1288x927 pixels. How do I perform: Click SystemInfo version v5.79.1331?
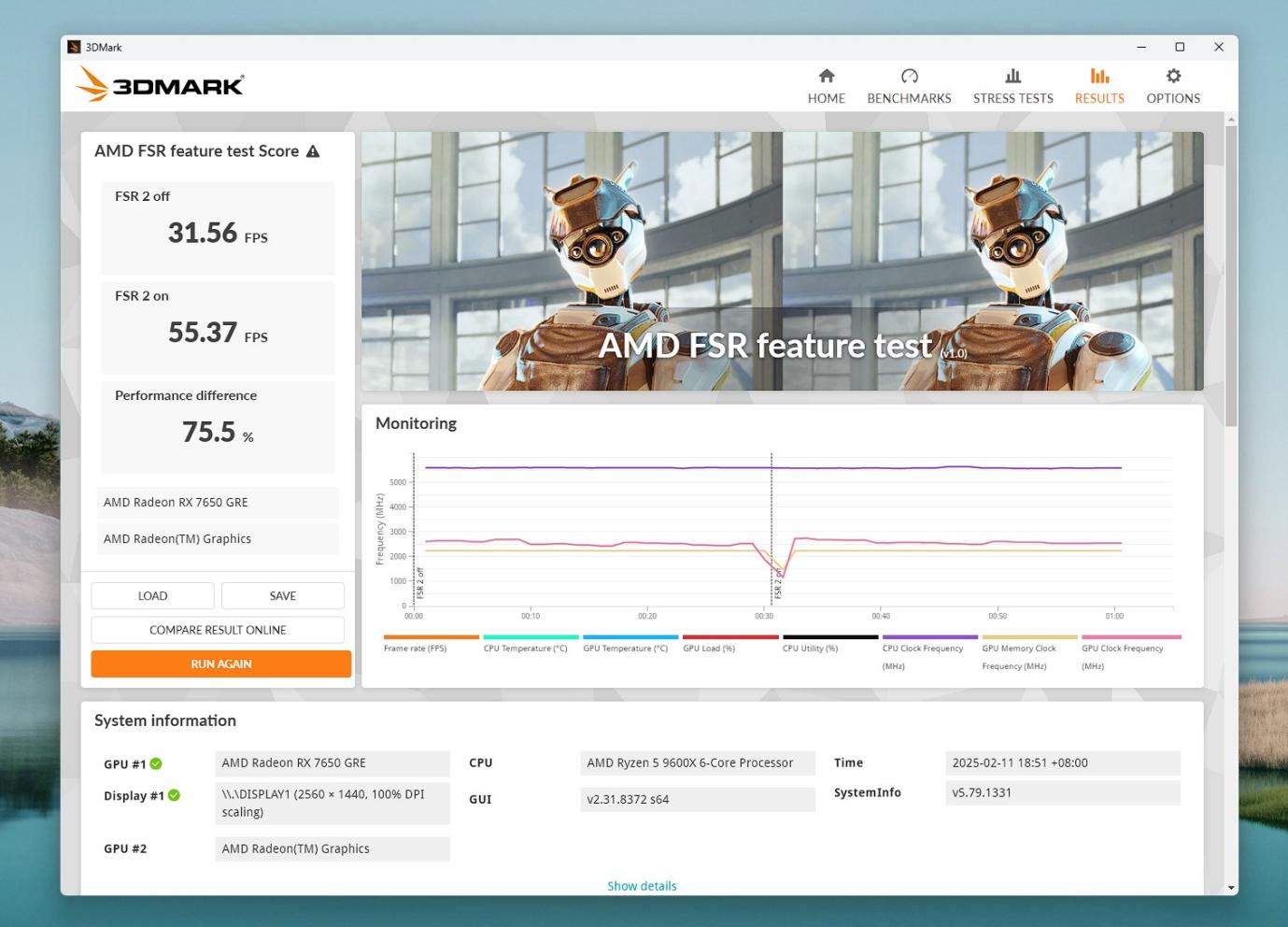pos(1063,793)
